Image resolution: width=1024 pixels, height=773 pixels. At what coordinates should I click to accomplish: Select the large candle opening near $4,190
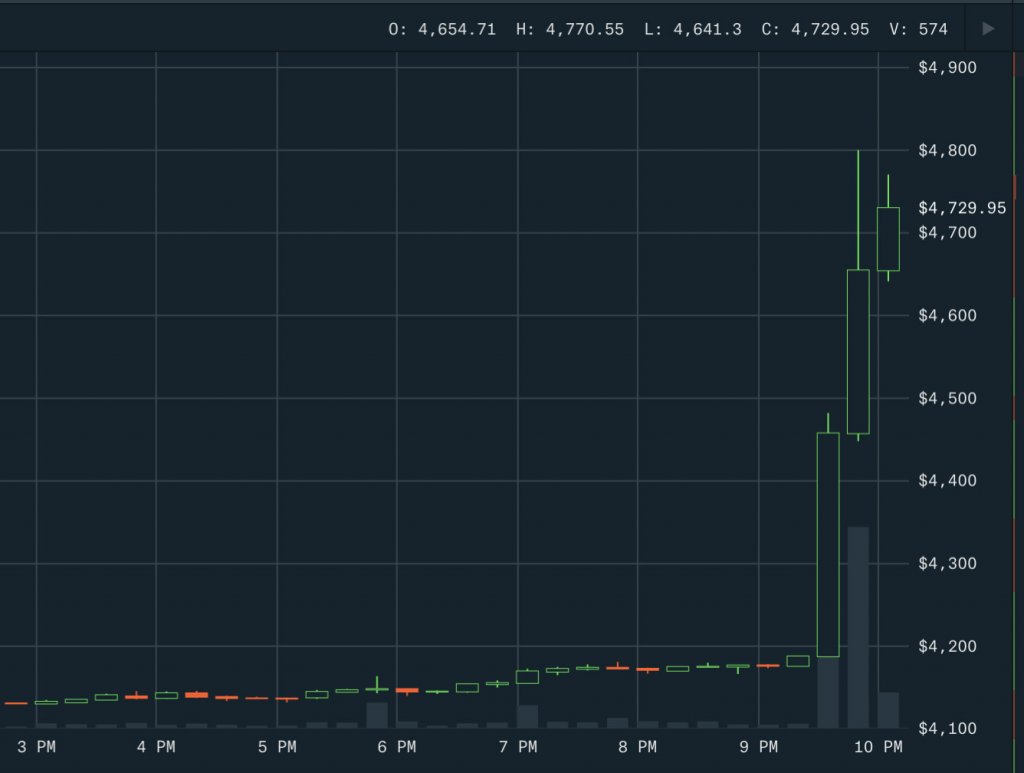(x=828, y=544)
